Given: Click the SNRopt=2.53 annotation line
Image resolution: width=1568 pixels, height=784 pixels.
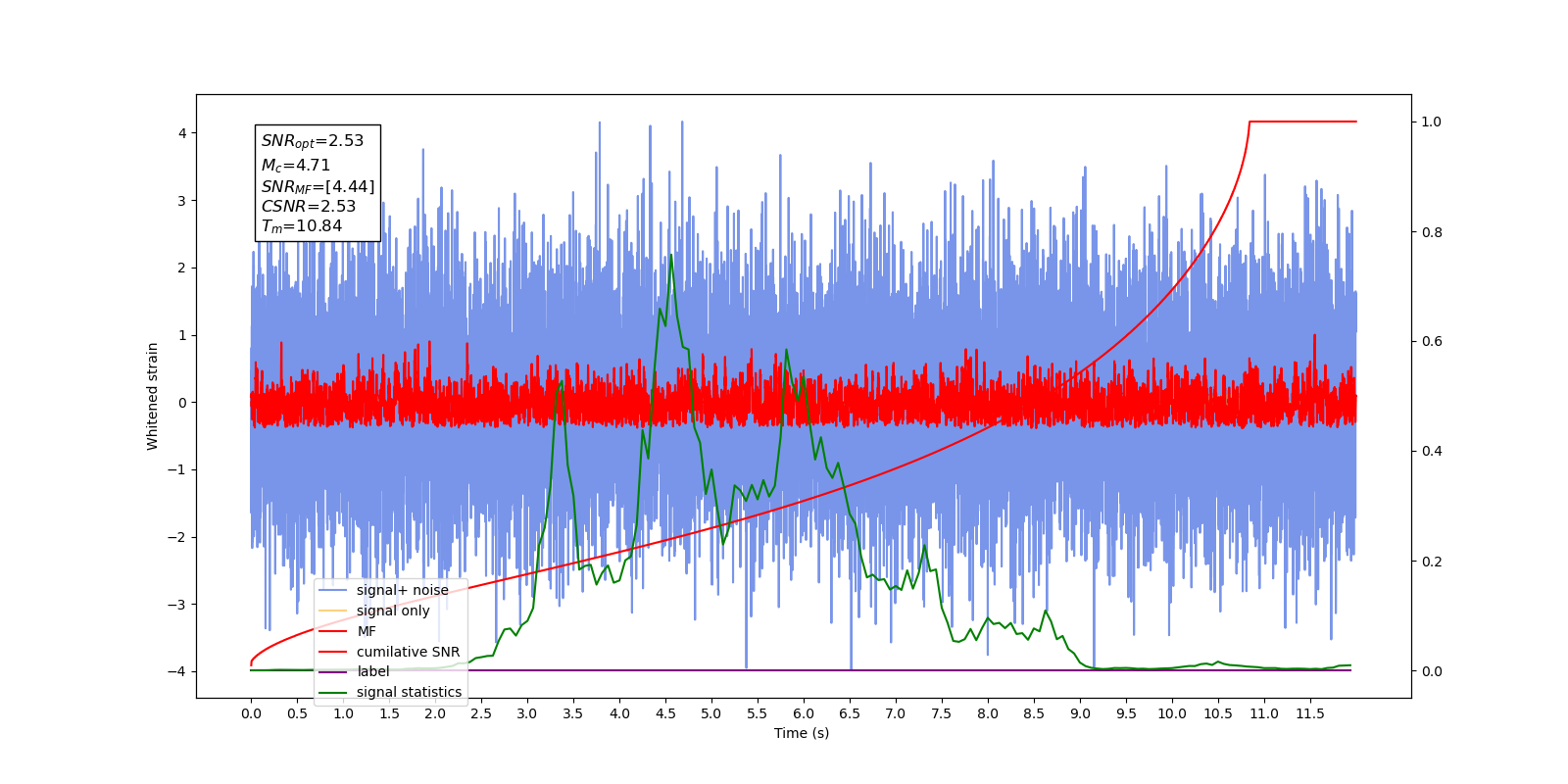Looking at the screenshot, I should 313,141.
